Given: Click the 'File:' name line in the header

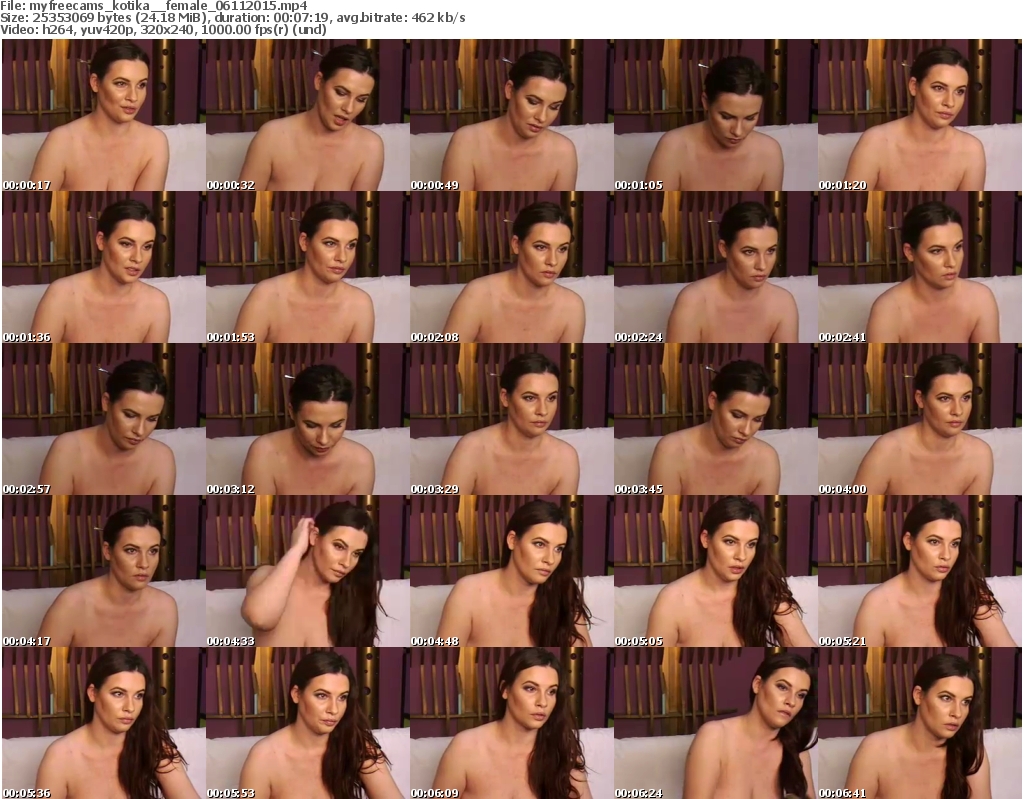Looking at the screenshot, I should [x=154, y=6].
